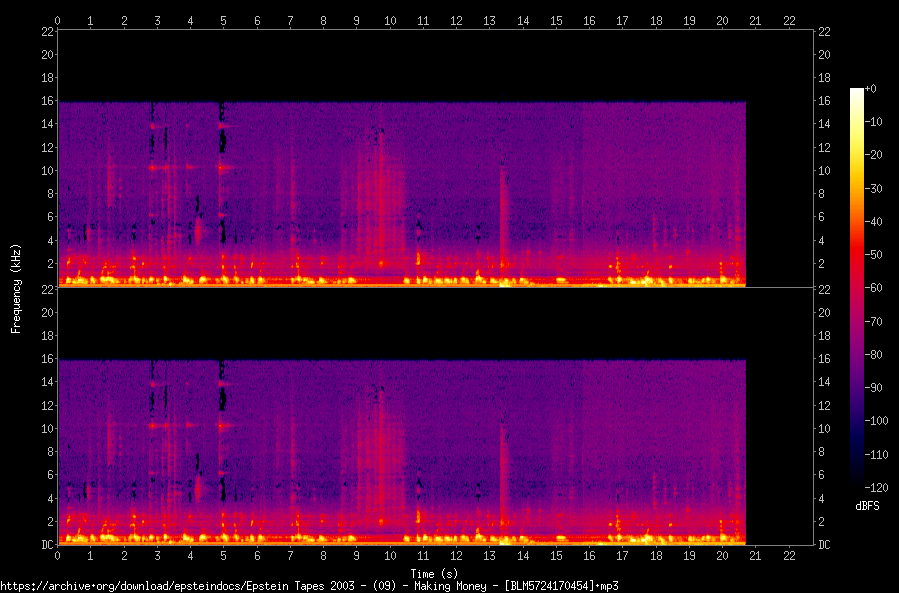Select the 0 second tick on top time axis
899x593 pixels.
tap(58, 20)
